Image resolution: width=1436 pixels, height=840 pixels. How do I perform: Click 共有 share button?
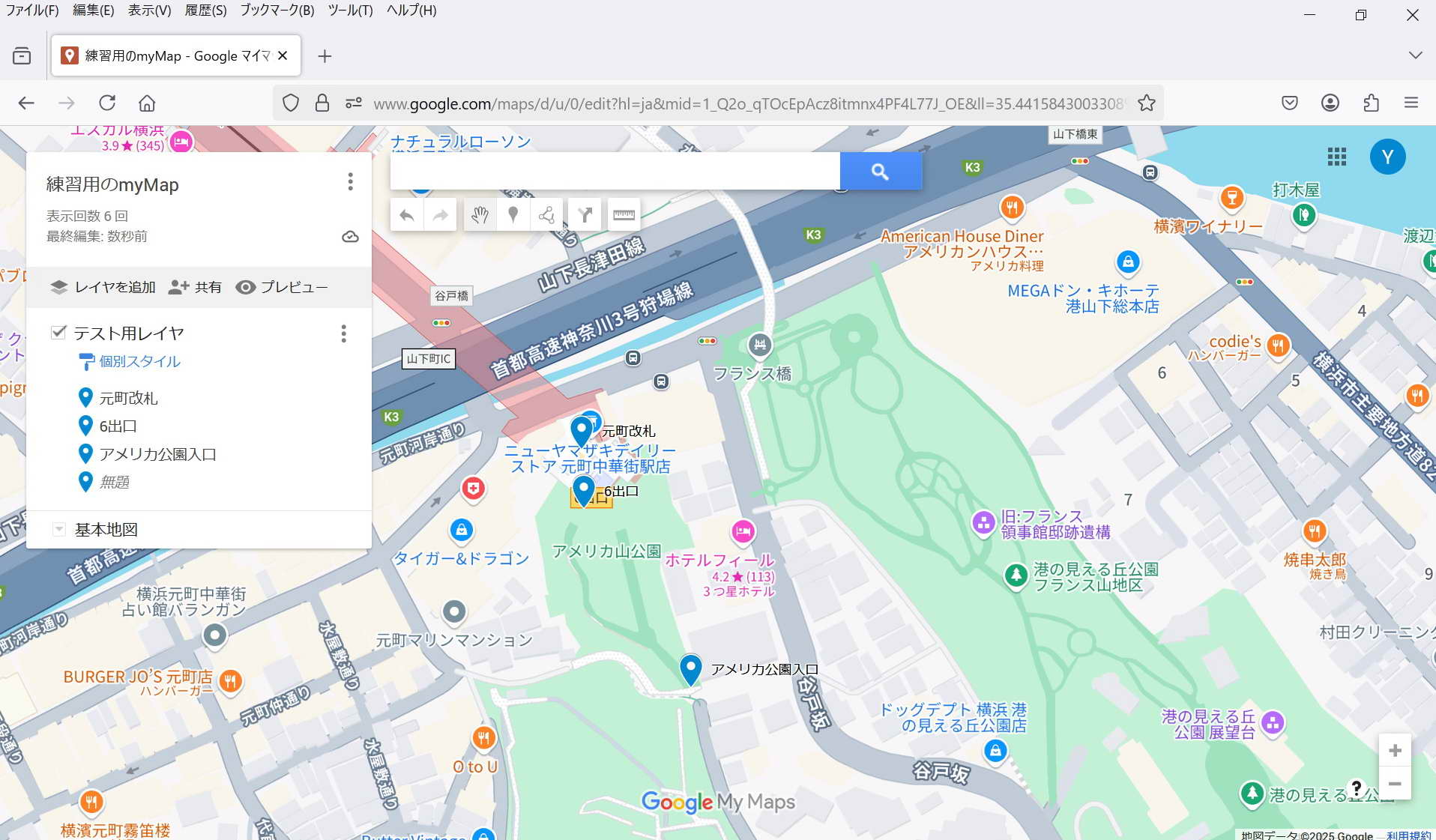[195, 287]
